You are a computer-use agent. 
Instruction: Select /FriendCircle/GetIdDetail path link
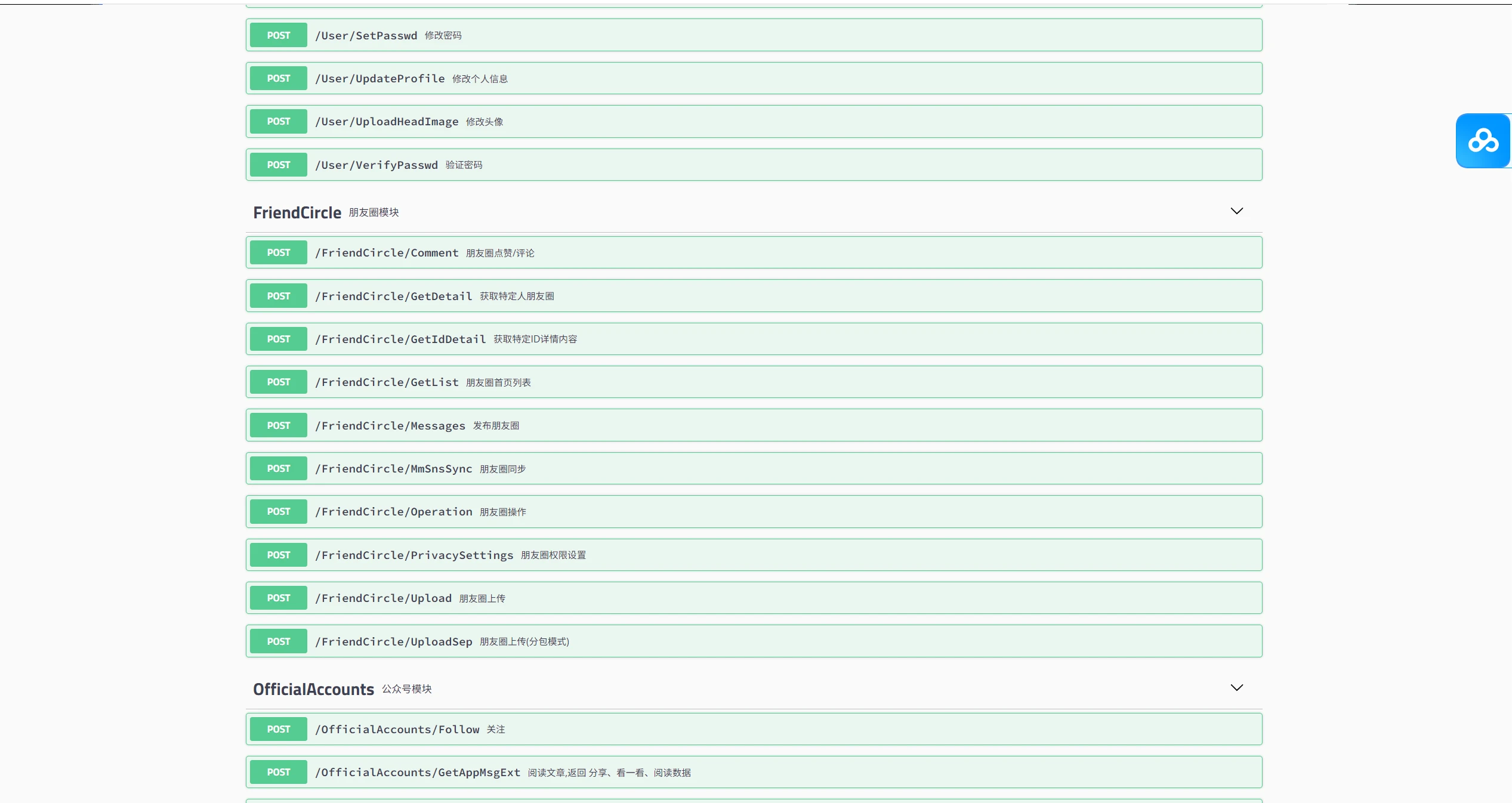[400, 339]
